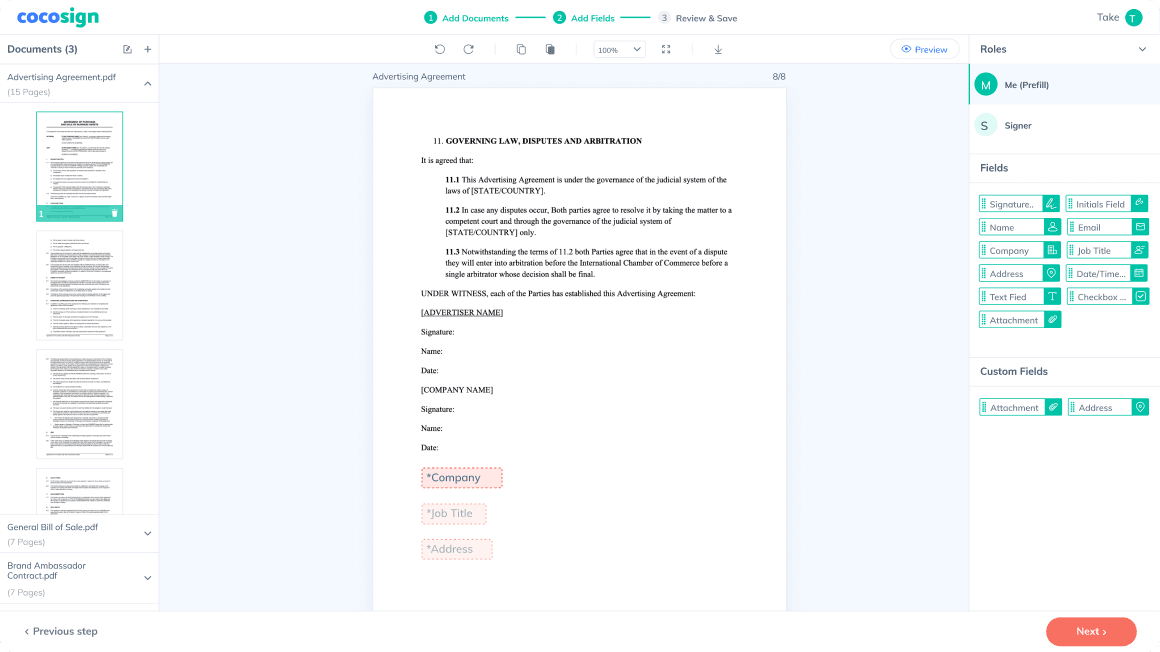The width and height of the screenshot is (1160, 652).
Task: Go to the Review & Save step
Action: click(x=697, y=18)
